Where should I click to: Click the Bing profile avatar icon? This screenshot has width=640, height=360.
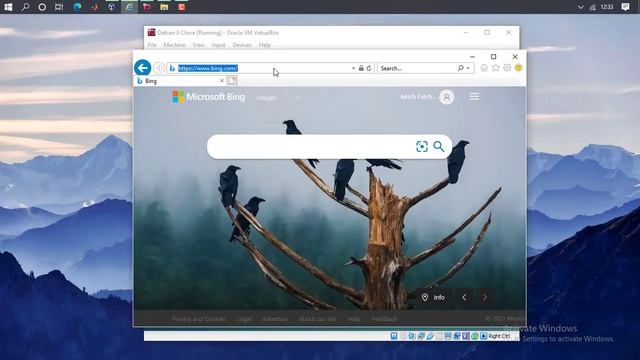(447, 97)
